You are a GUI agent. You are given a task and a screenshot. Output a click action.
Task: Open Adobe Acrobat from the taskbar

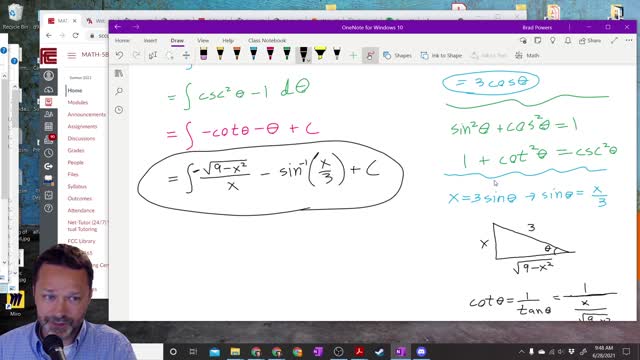pos(359,351)
